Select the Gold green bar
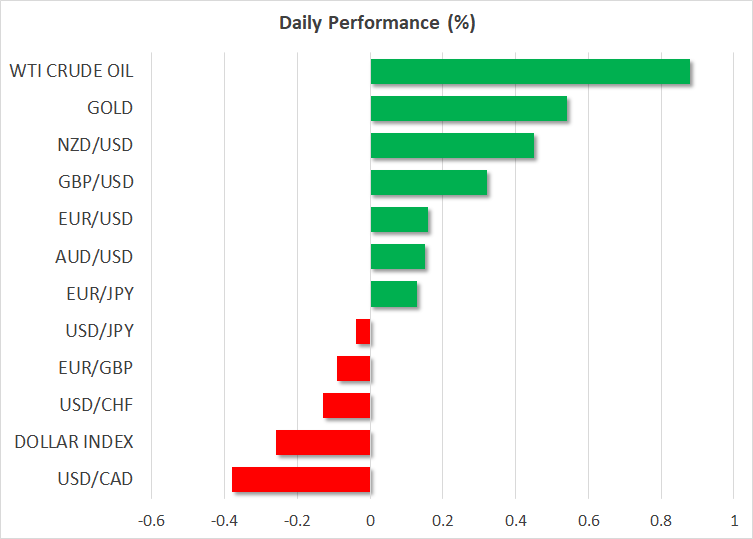 point(469,109)
